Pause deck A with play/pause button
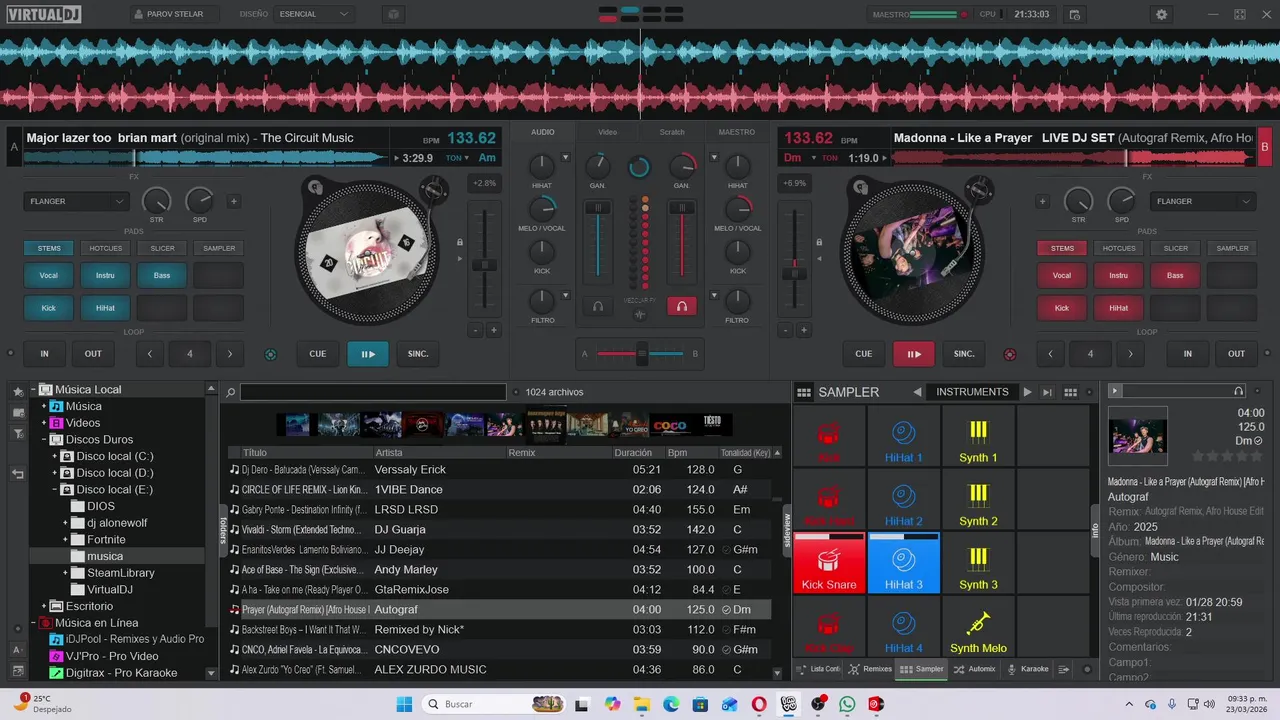Viewport: 1280px width, 720px height. tap(368, 354)
